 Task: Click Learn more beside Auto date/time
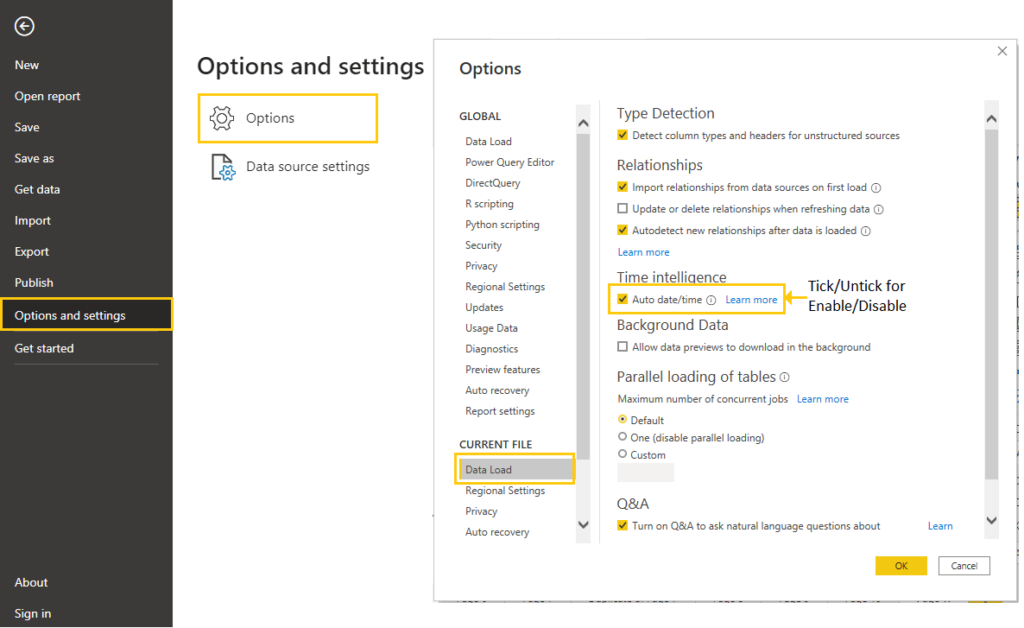coord(751,299)
